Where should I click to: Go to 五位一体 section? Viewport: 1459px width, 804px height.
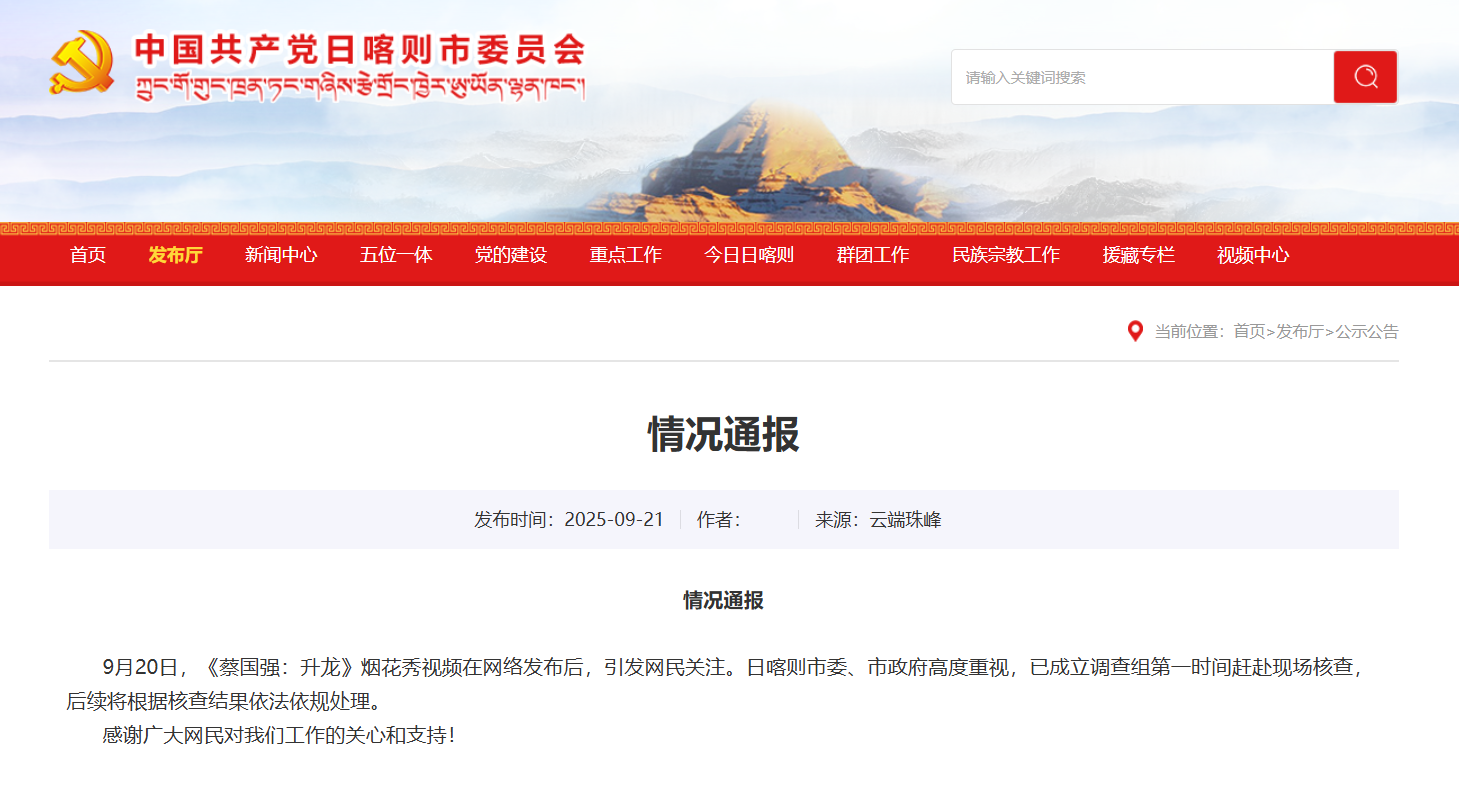point(396,255)
